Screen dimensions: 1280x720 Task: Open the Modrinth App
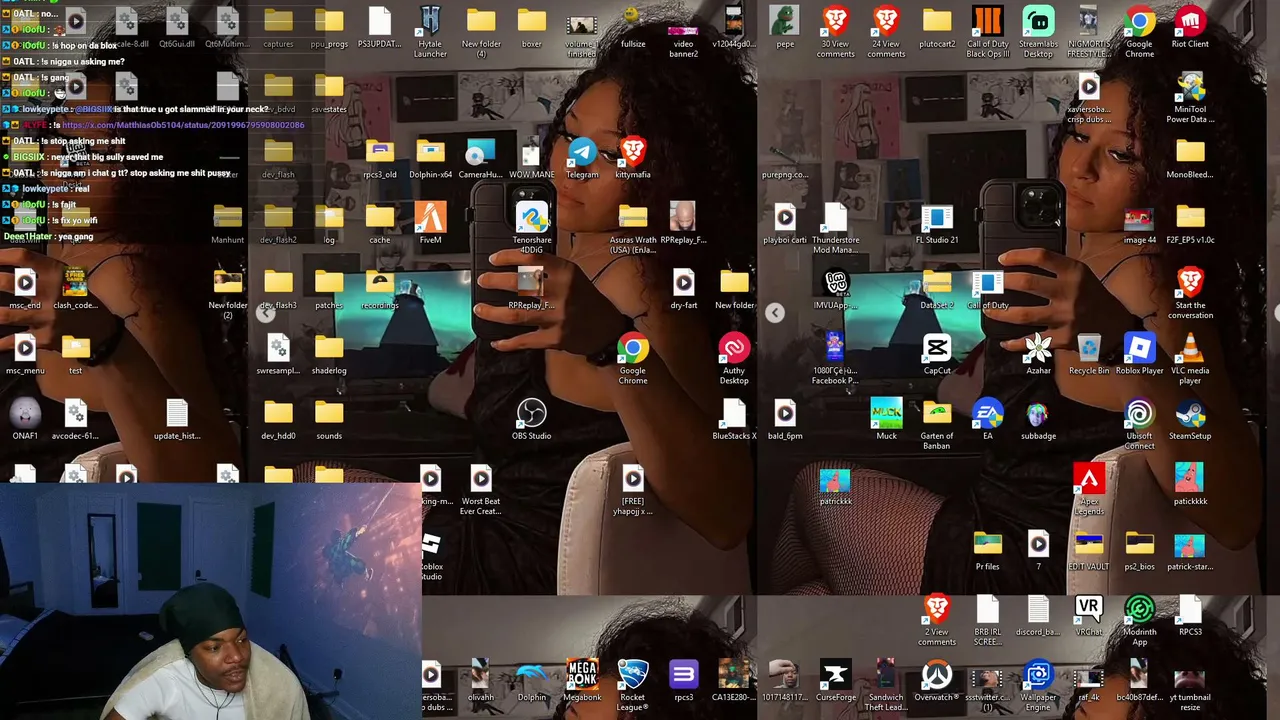(x=1139, y=619)
